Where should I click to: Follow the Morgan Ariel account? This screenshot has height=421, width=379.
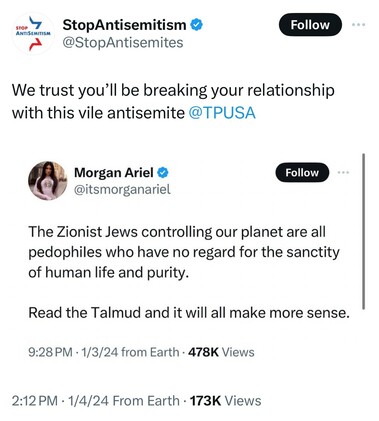(302, 173)
